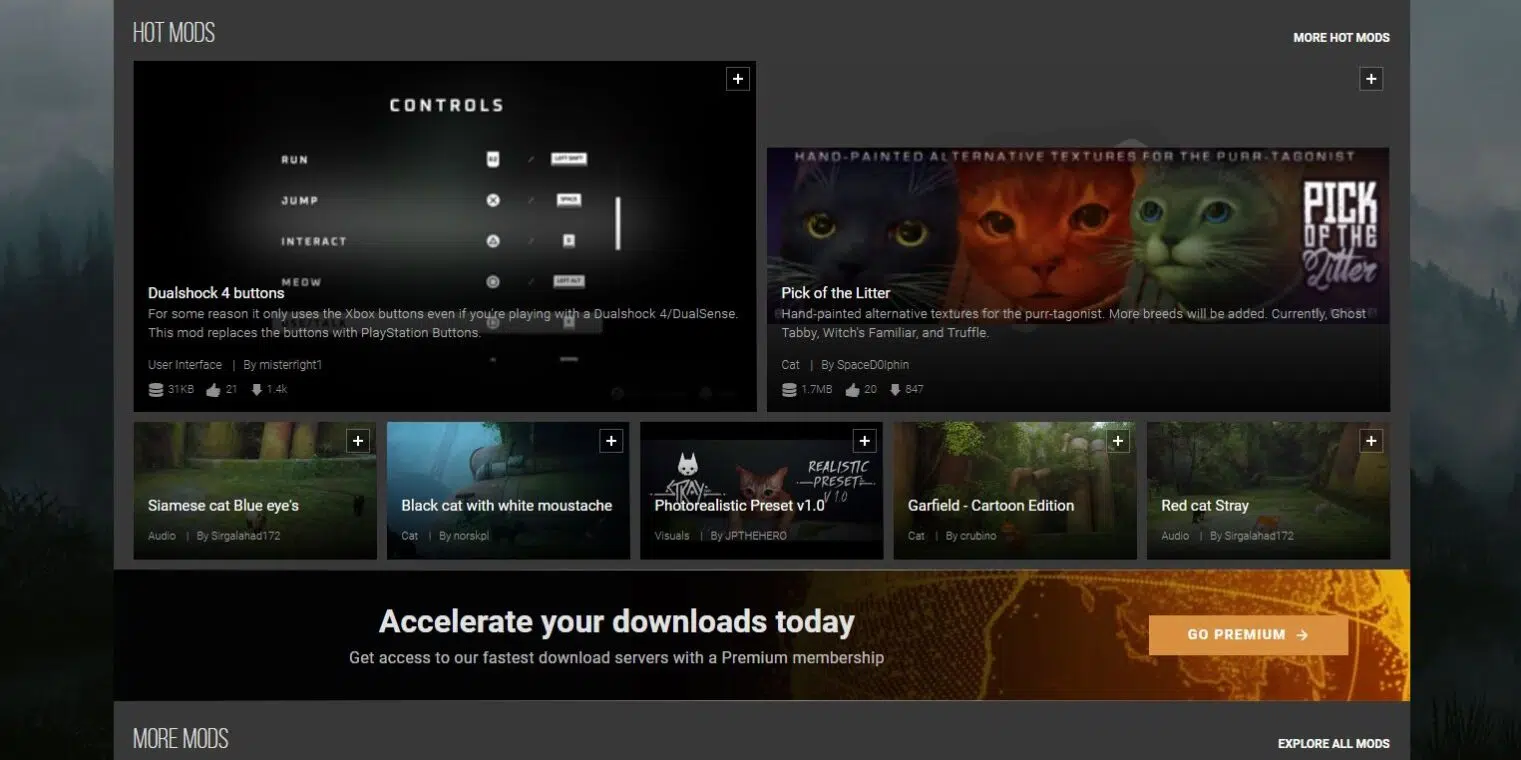Click file size icon on Dualshock 4 buttons
1521x760 pixels.
coord(156,390)
